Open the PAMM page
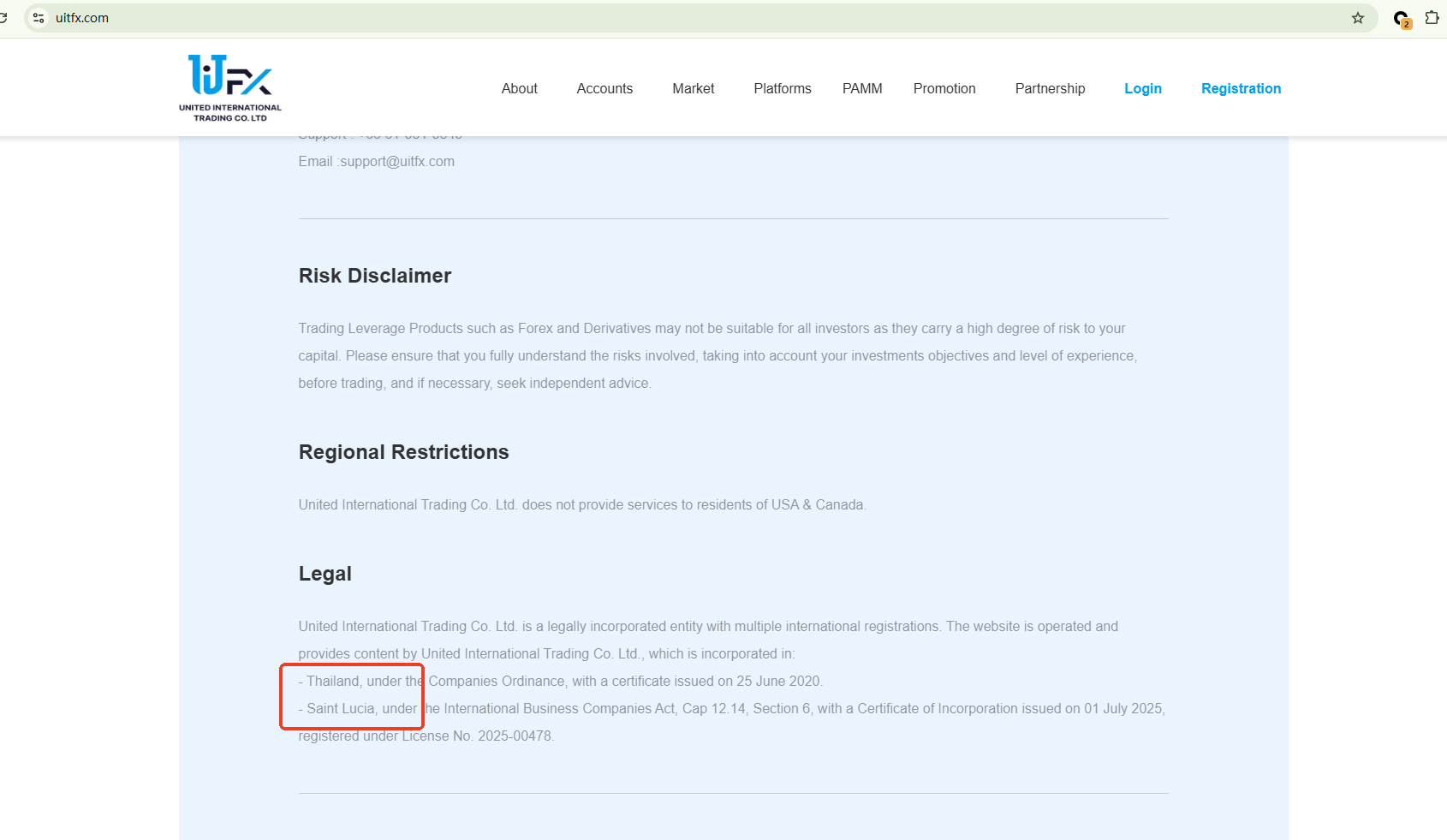This screenshot has height=840, width=1447. 861,88
